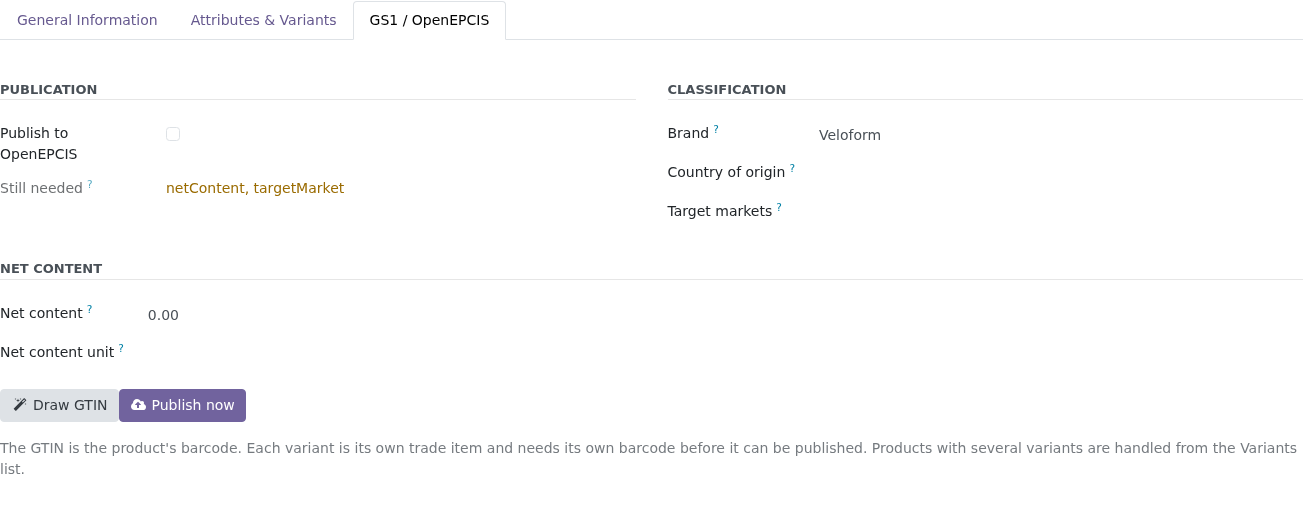Open the Country of origin help icon

click(x=792, y=168)
